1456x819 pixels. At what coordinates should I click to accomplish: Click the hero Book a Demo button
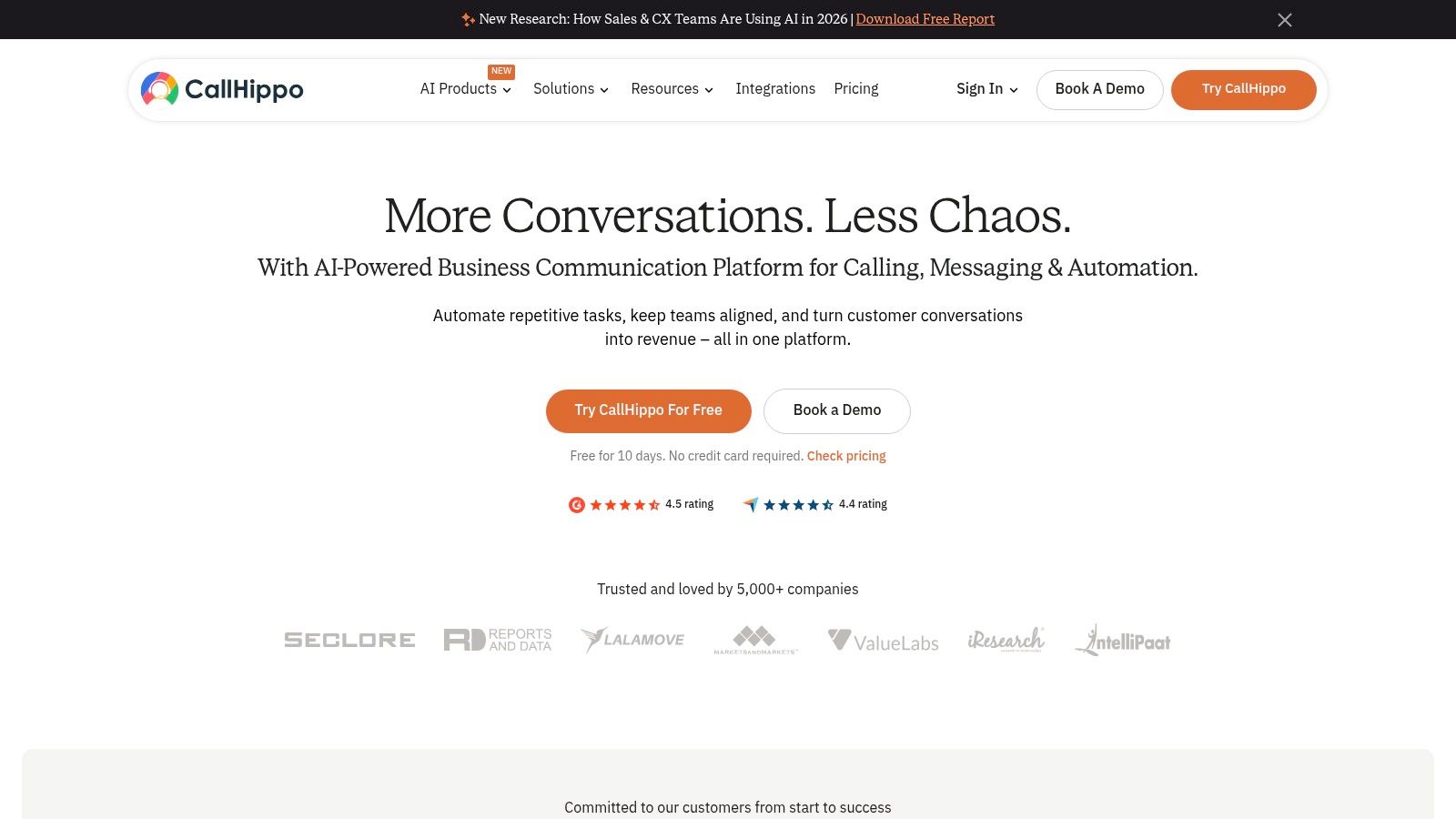coord(837,410)
